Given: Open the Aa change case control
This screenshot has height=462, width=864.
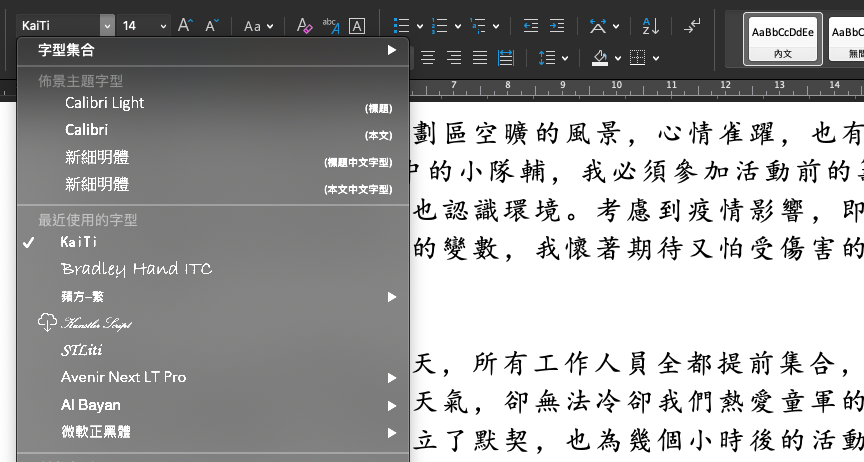Looking at the screenshot, I should [252, 26].
